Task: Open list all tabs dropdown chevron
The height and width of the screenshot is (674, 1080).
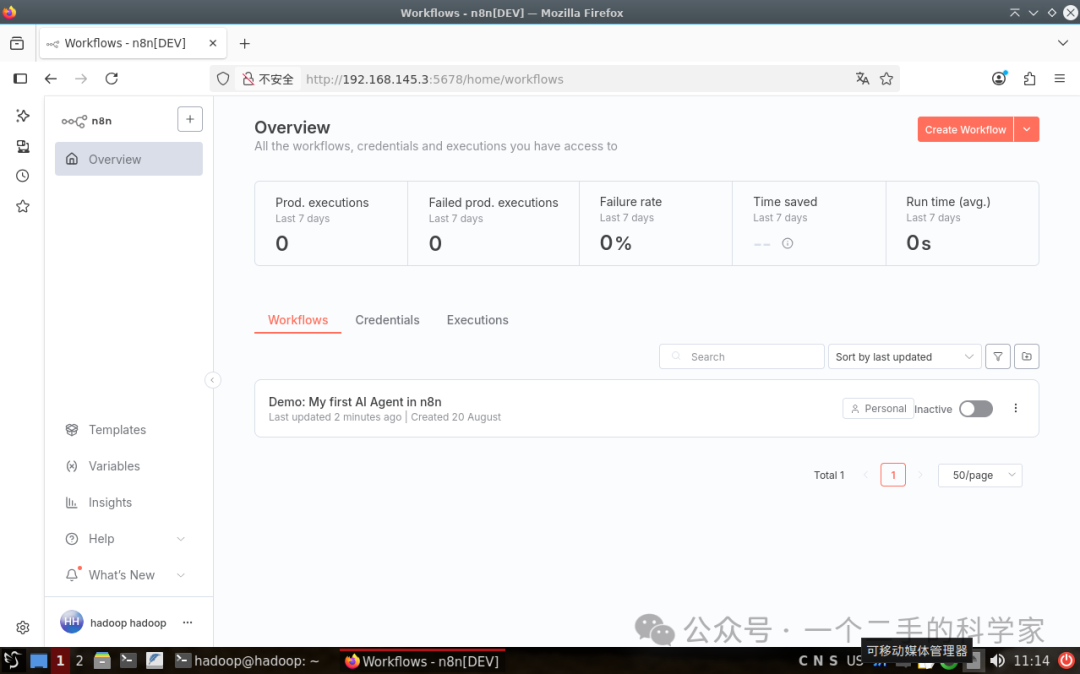Action: [1062, 43]
